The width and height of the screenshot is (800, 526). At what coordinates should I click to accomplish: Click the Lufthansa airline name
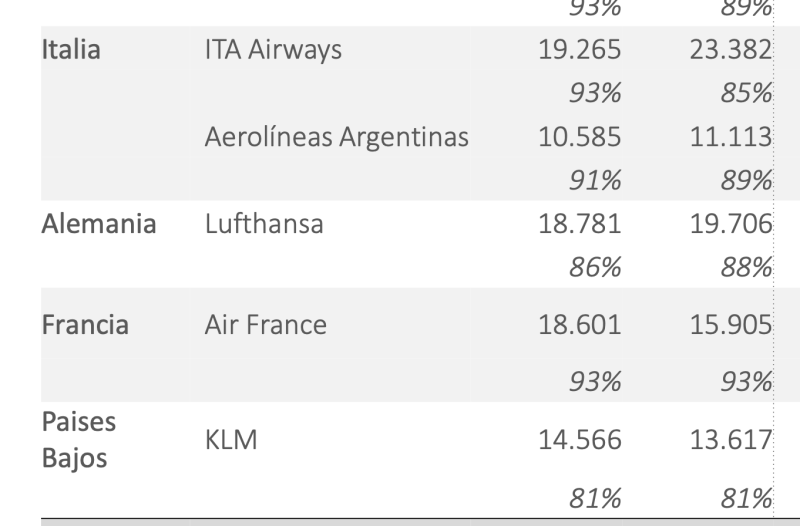[x=264, y=224]
